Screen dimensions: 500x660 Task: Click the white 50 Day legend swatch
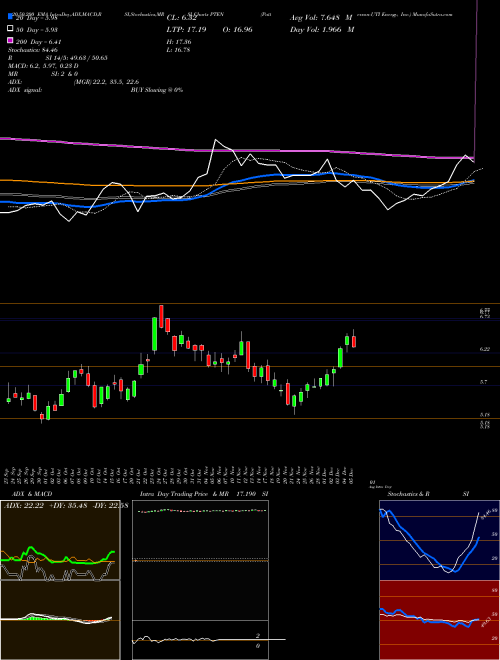[10, 29]
